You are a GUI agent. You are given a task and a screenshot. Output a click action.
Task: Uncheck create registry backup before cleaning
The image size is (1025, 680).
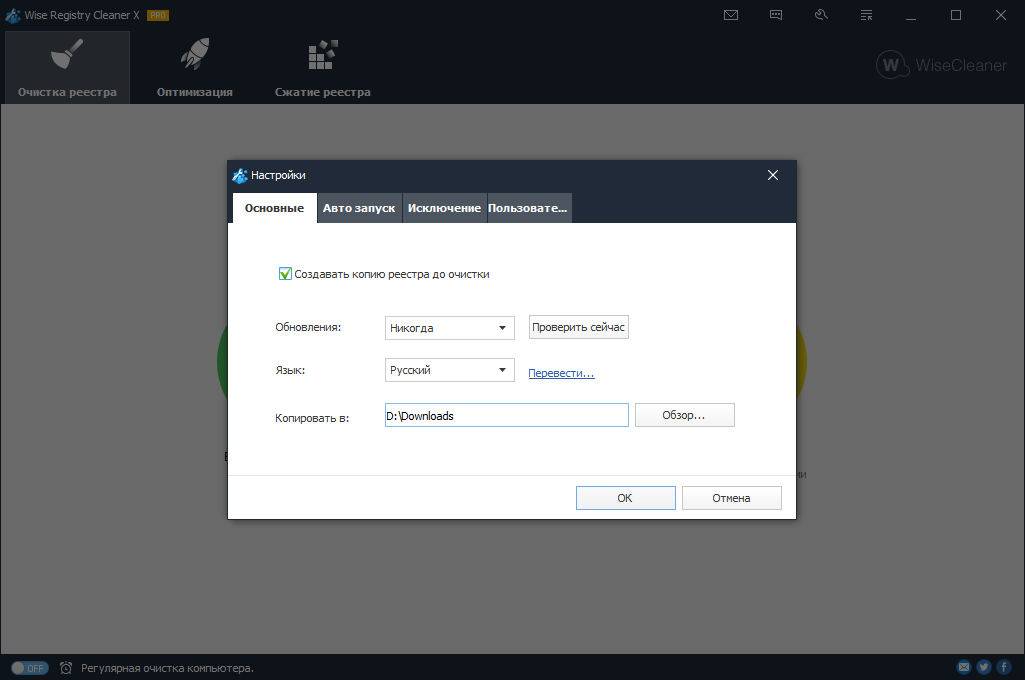[285, 274]
